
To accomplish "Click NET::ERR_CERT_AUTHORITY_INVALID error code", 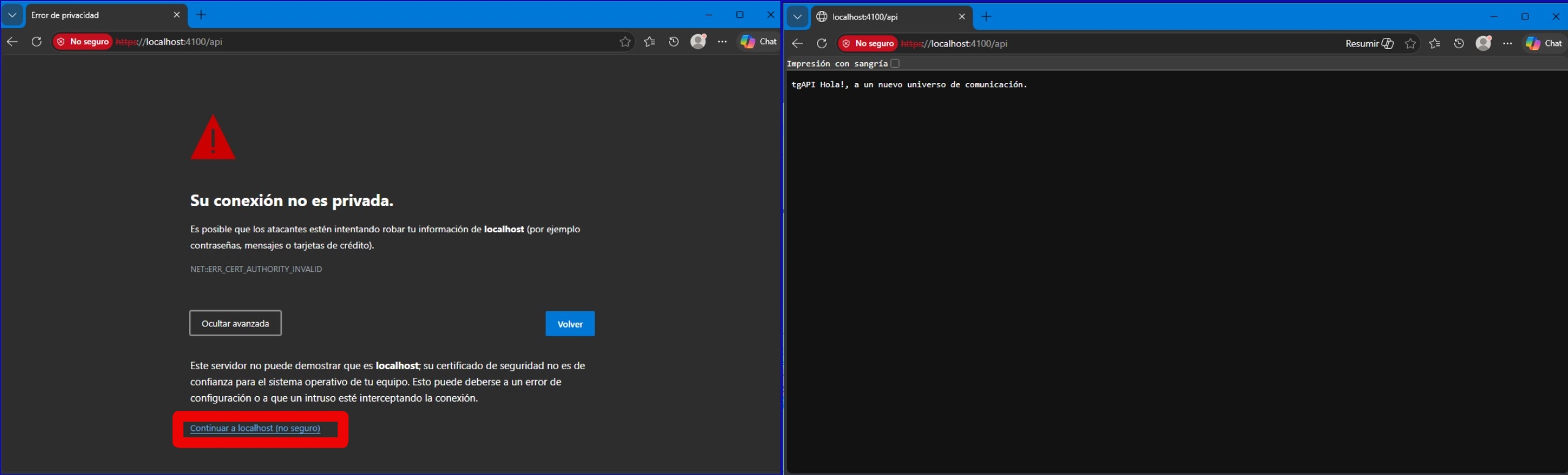I will pyautogui.click(x=256, y=269).
